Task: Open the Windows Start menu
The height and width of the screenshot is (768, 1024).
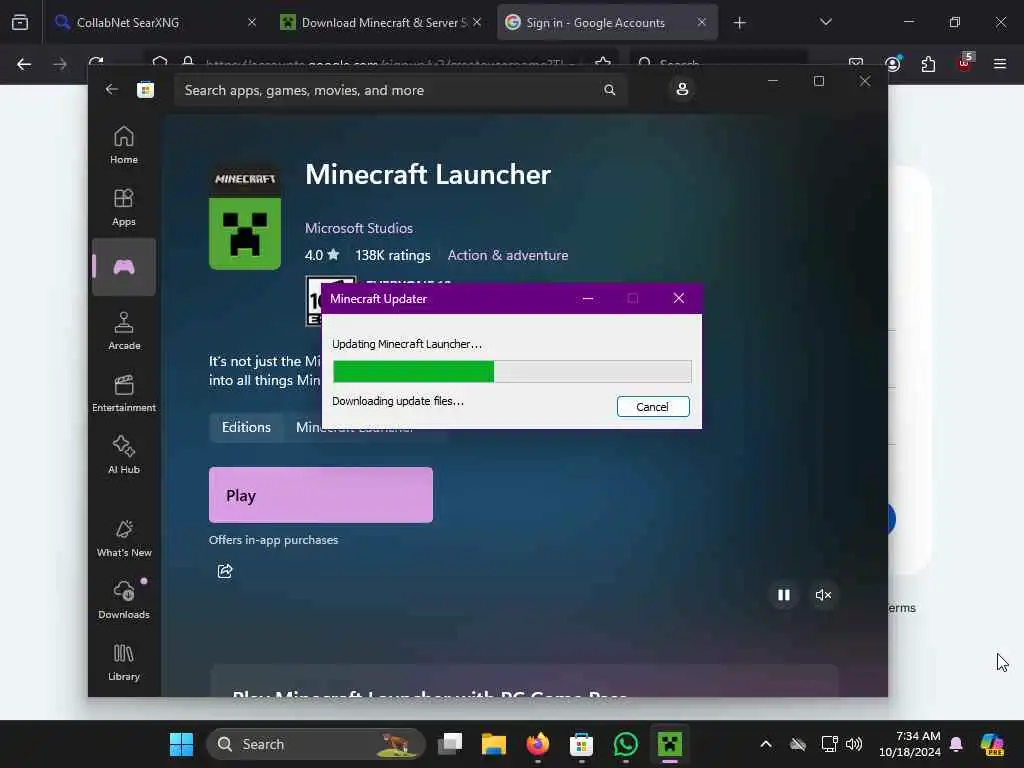Action: coord(181,744)
